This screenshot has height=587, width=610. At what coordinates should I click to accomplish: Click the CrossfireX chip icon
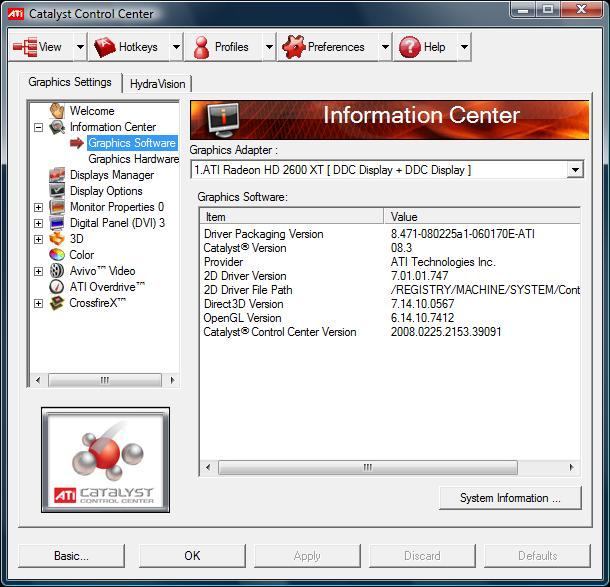(x=57, y=303)
